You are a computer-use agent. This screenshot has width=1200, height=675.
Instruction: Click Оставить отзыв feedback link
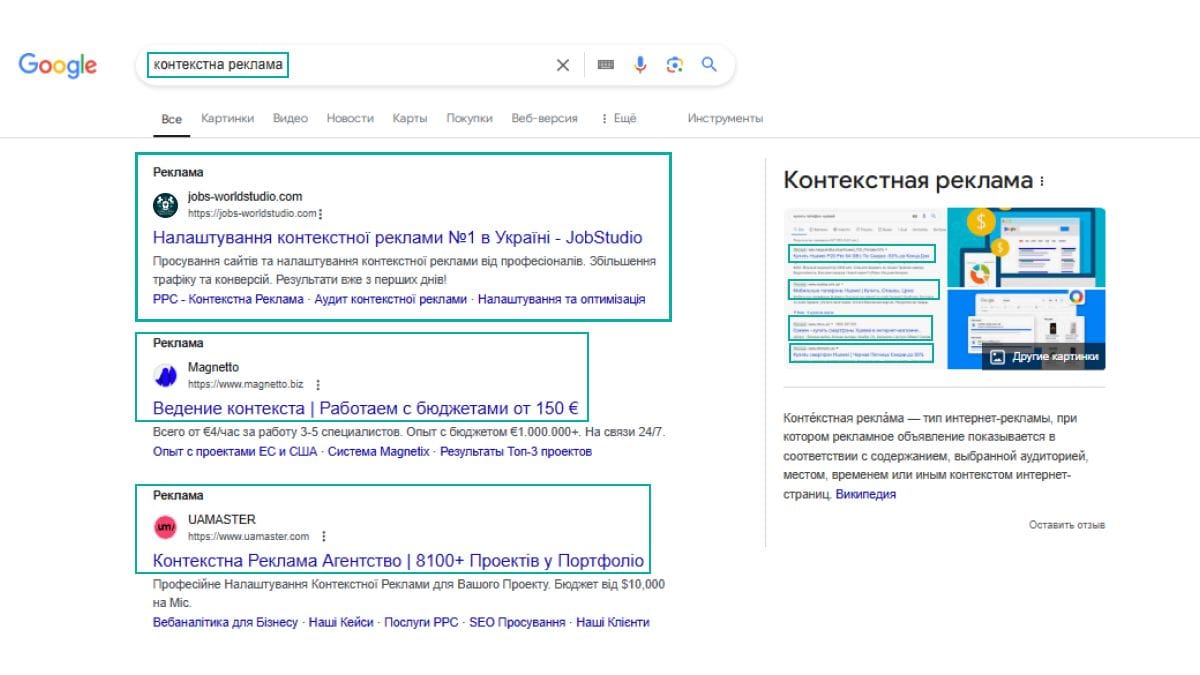coord(1067,525)
